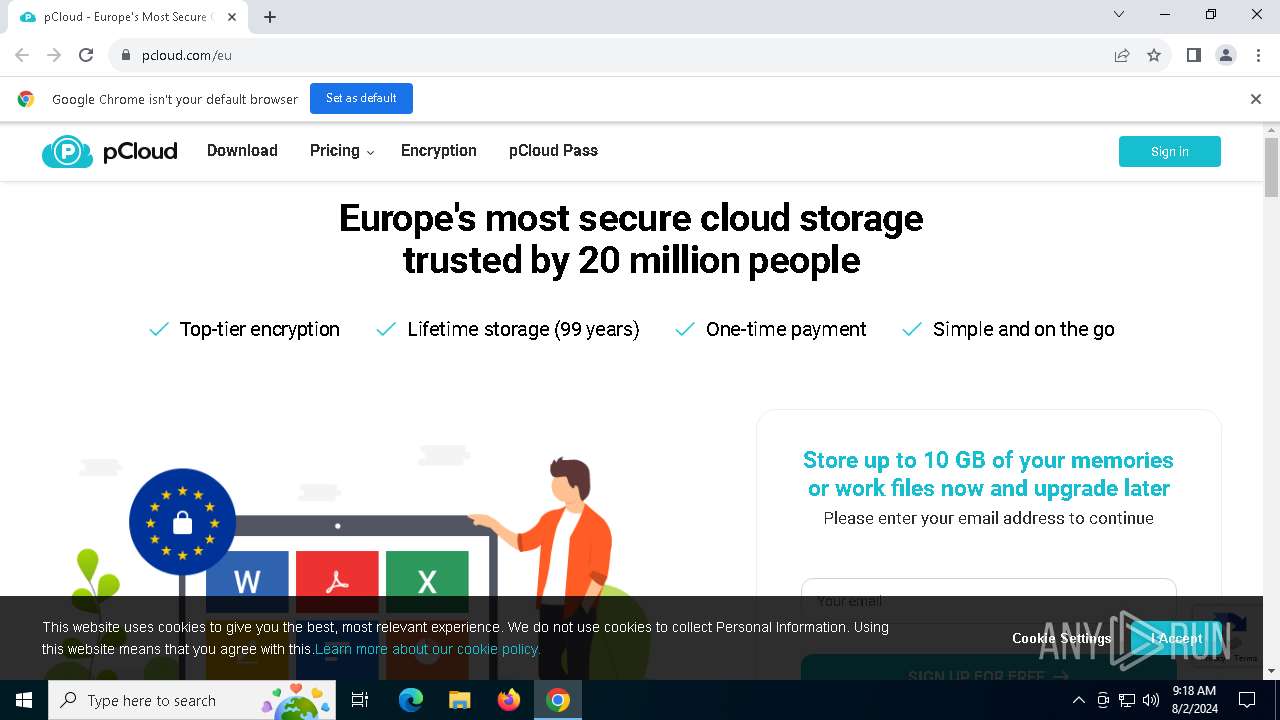1280x720 pixels.
Task: Expand the Pricing dropdown menu
Action: point(342,151)
